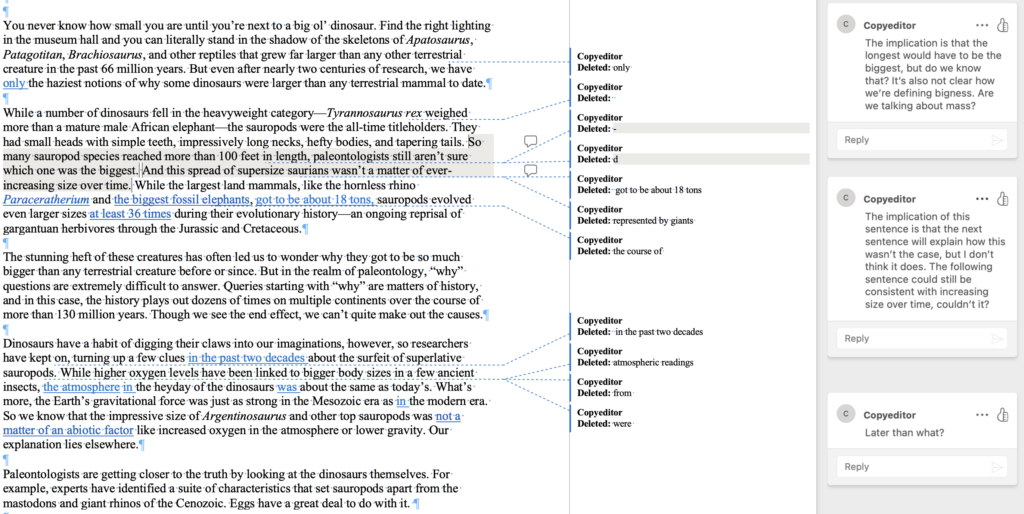
Task: Click send arrow in the 'Later than what?' reply box
Action: point(996,467)
